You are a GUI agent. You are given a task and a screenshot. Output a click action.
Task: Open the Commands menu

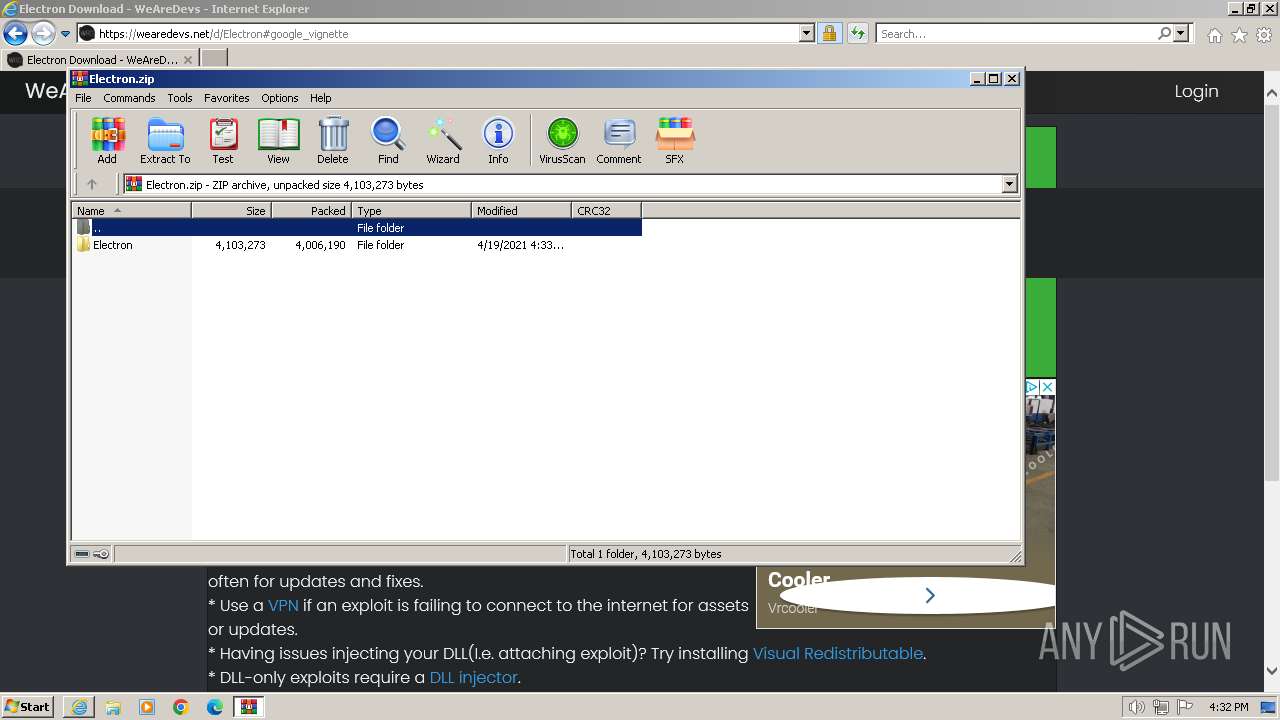pyautogui.click(x=129, y=98)
